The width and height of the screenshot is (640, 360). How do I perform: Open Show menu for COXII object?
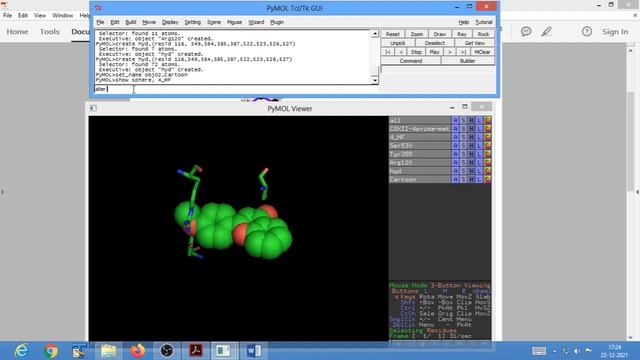[463, 129]
